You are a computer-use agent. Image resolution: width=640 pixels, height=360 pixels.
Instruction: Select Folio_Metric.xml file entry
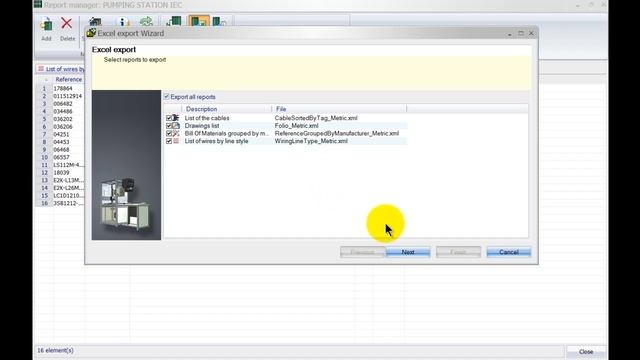click(296, 126)
